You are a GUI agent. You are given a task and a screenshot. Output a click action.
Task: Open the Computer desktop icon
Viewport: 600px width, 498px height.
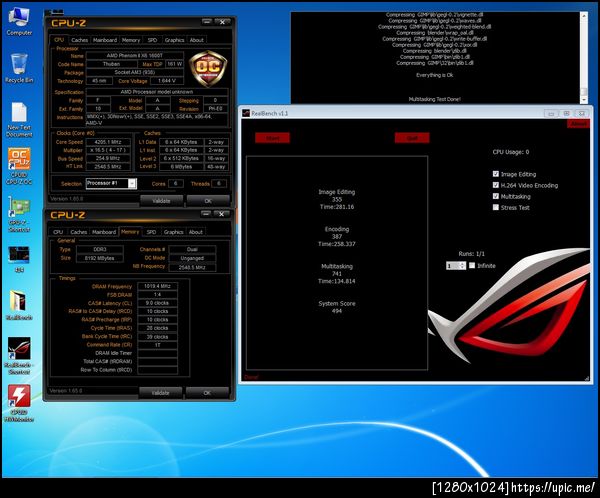tap(19, 21)
